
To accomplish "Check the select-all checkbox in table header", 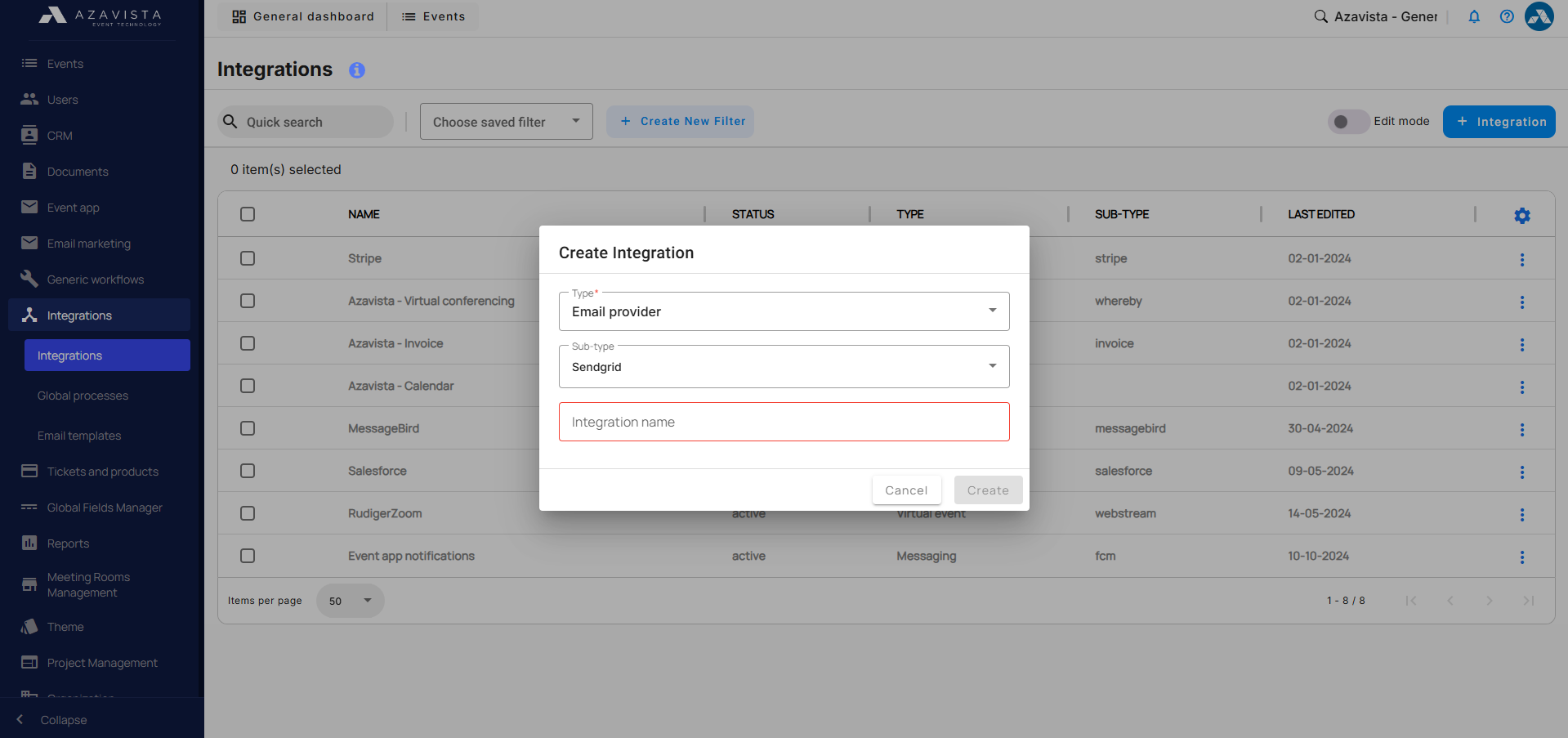I will [x=248, y=214].
